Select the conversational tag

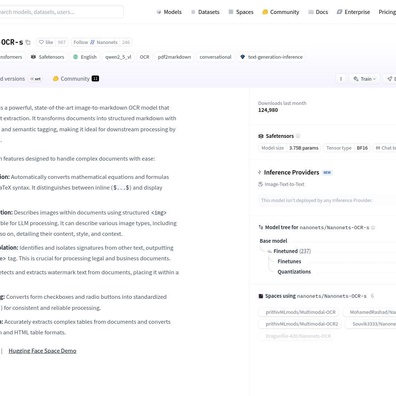point(215,57)
